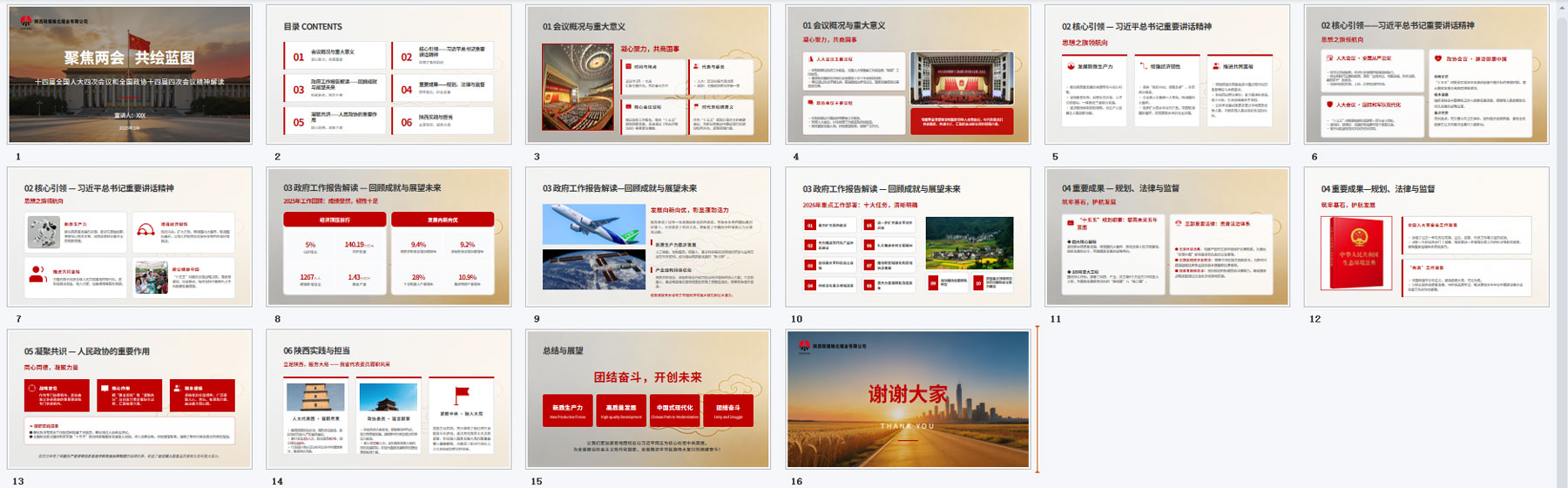Choose slide 11 '04 重要成果' two-column layout
The width and height of the screenshot is (1568, 488).
tap(1167, 237)
